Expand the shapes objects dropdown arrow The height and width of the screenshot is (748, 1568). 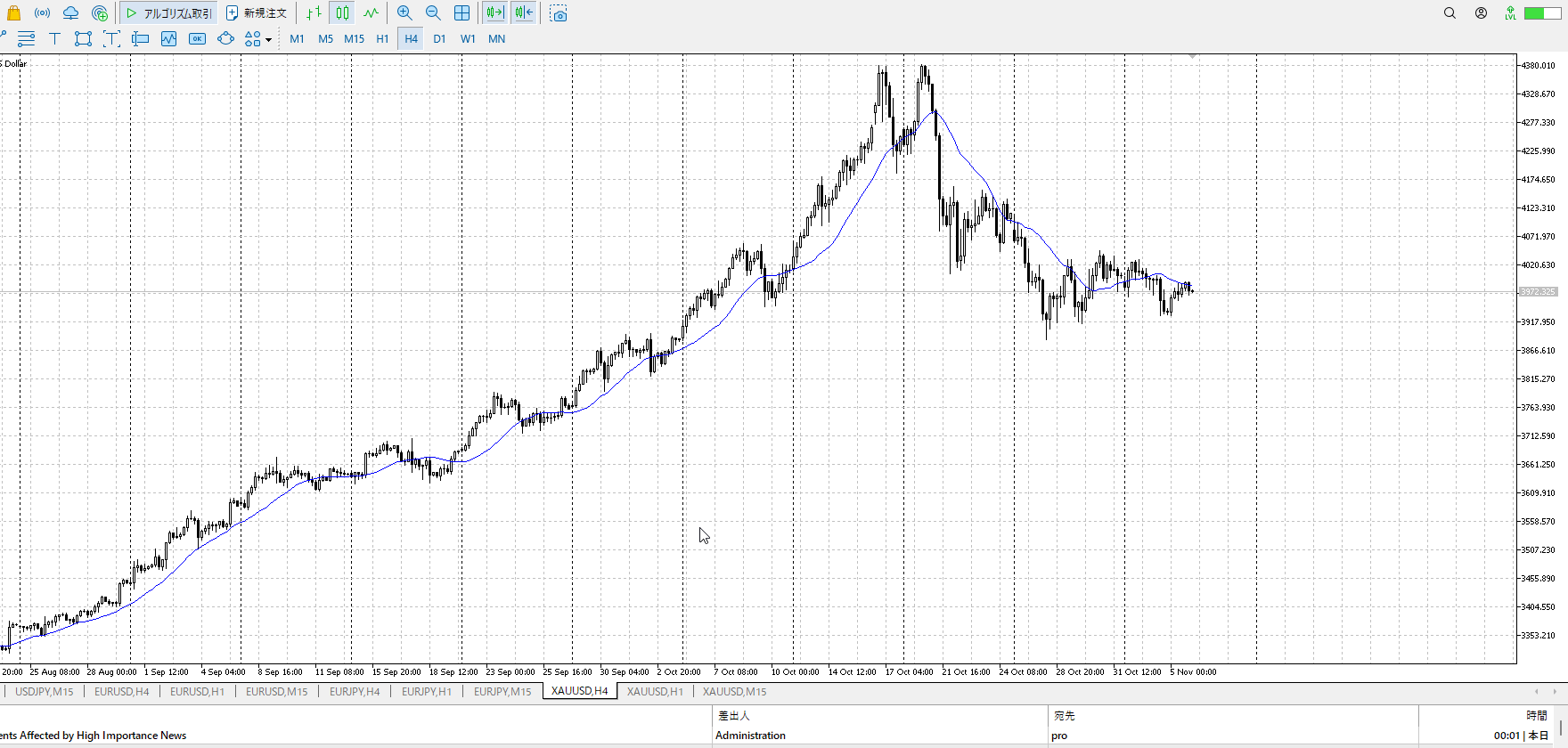(x=268, y=39)
